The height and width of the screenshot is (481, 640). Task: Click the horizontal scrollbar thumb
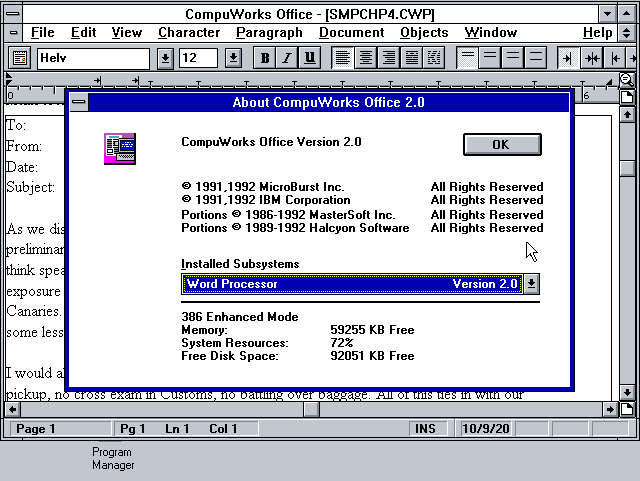tap(311, 409)
